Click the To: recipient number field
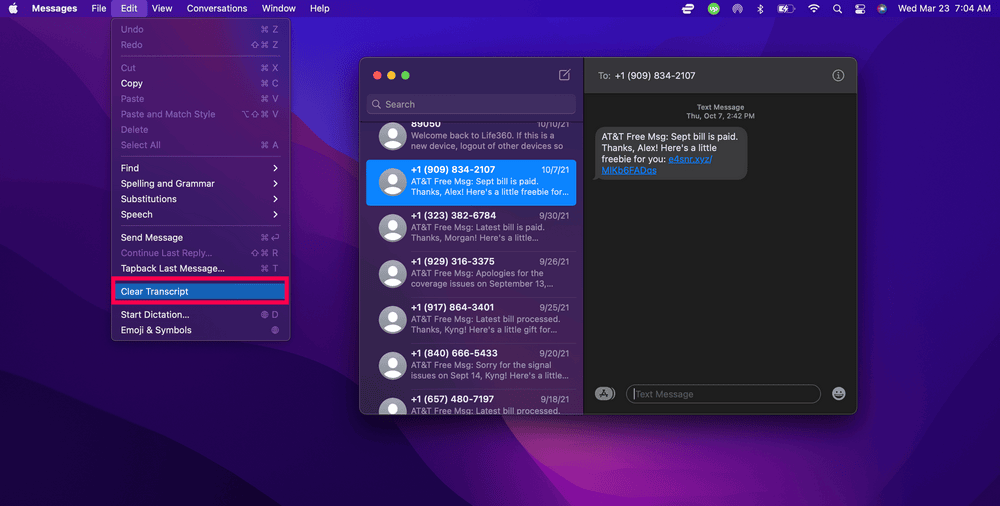1000x506 pixels. [655, 75]
